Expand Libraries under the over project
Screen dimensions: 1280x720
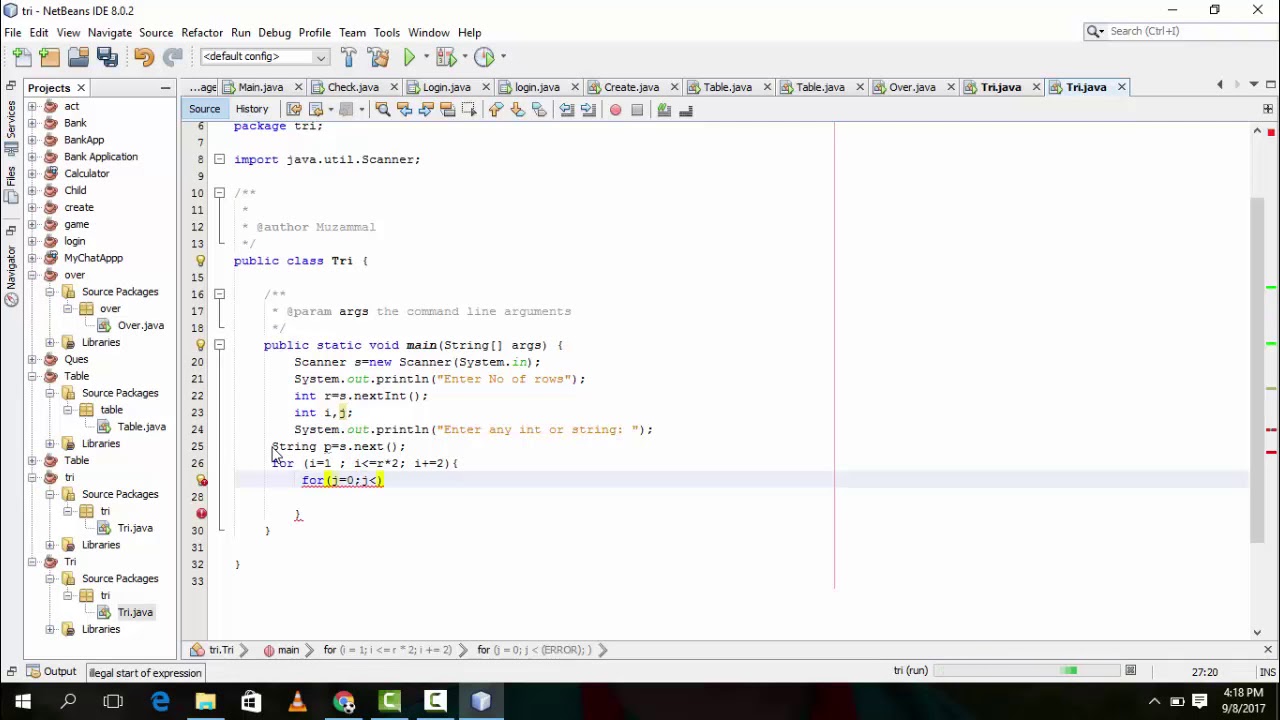50,343
